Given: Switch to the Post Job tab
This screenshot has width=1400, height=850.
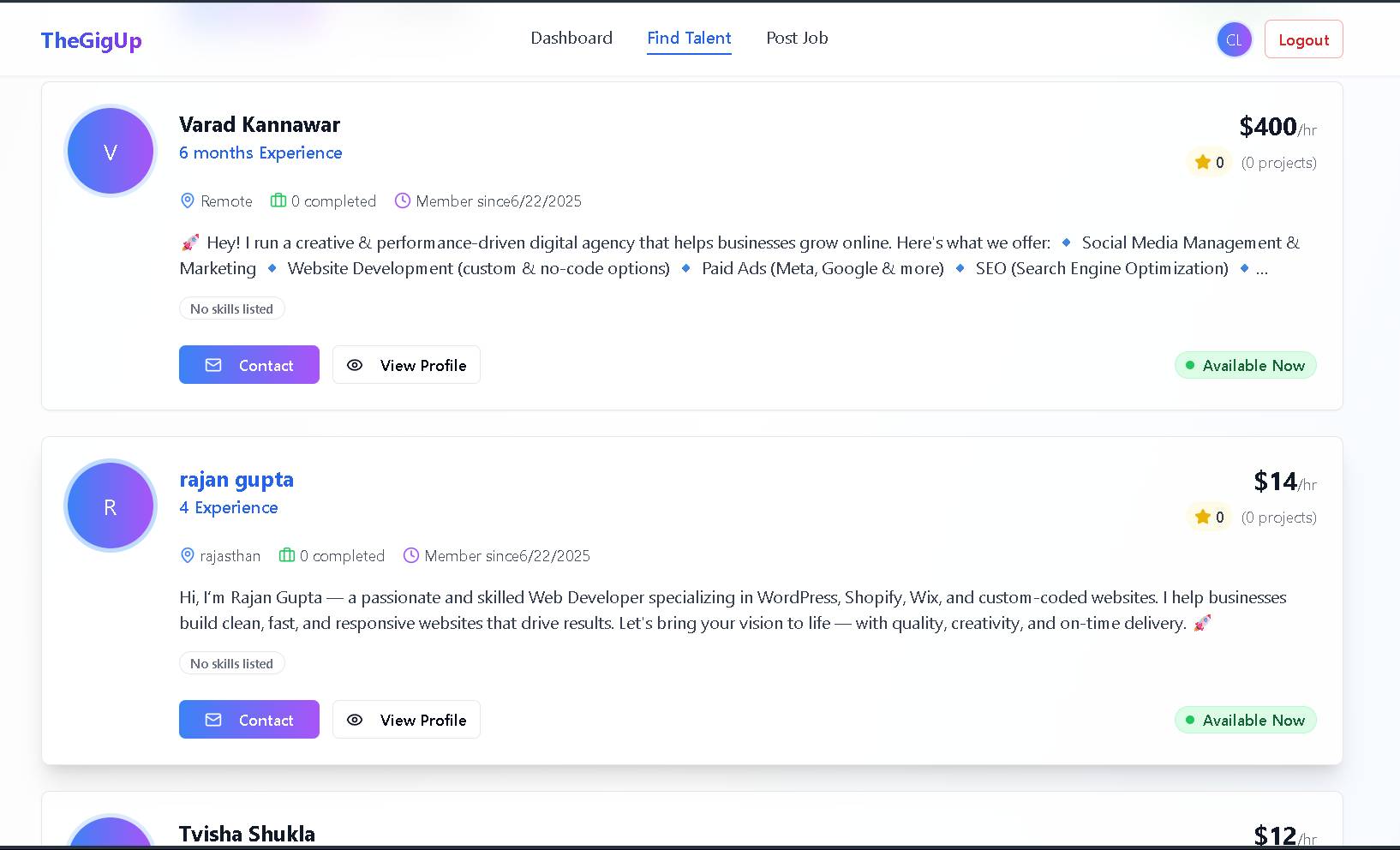Looking at the screenshot, I should pos(797,39).
